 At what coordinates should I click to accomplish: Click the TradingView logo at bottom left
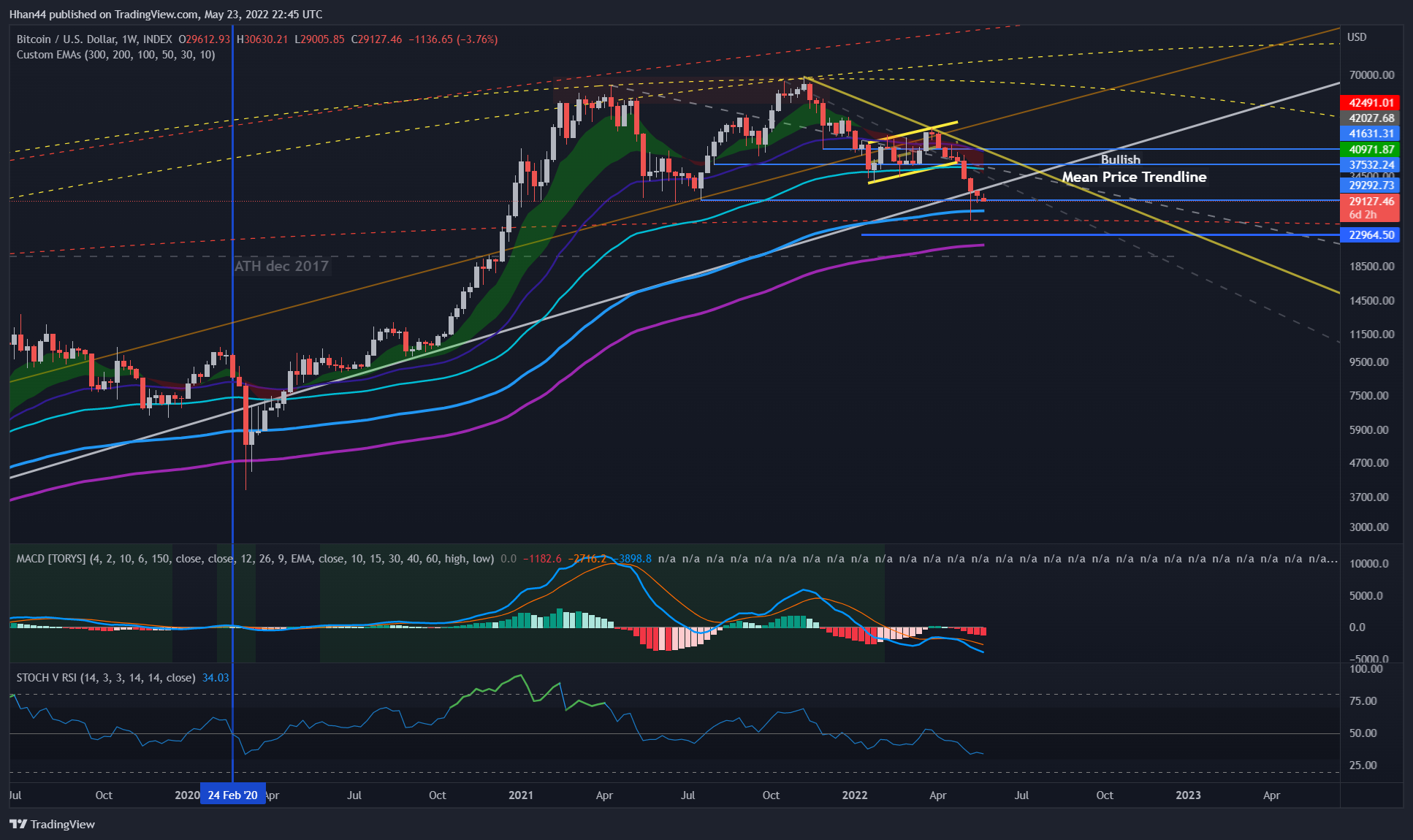[52, 824]
